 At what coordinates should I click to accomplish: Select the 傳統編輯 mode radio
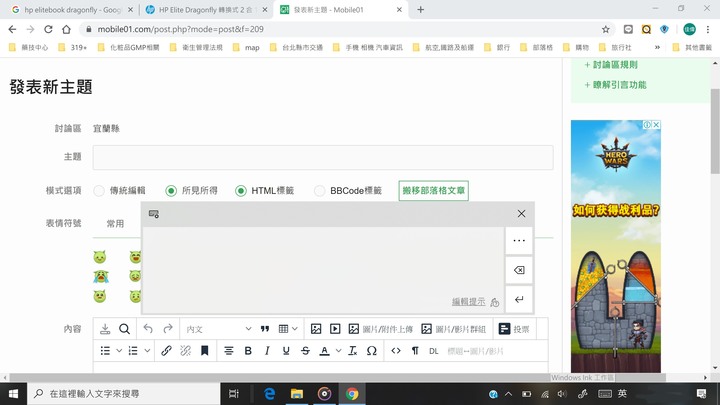click(x=99, y=191)
